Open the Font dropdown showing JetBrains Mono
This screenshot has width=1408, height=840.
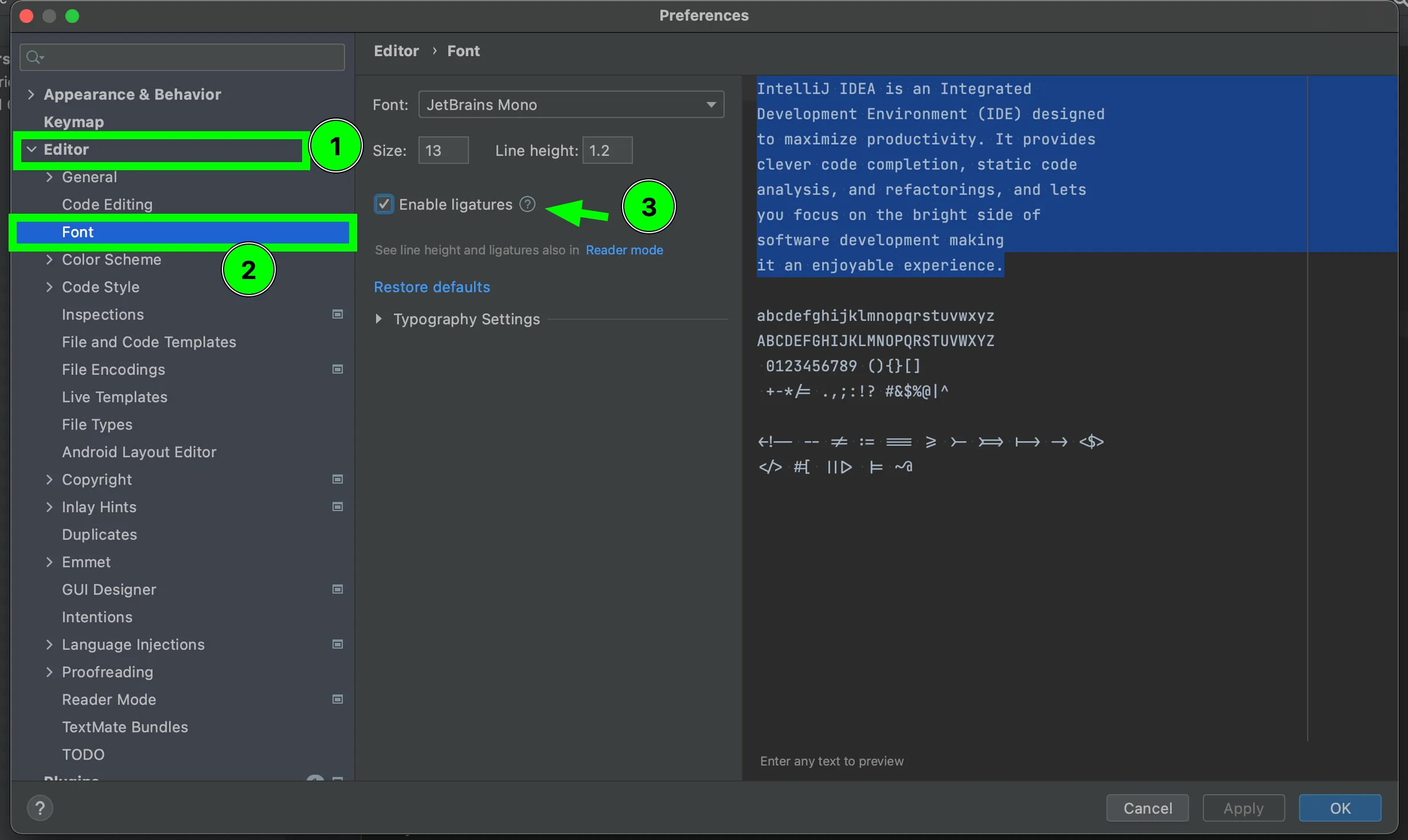571,104
